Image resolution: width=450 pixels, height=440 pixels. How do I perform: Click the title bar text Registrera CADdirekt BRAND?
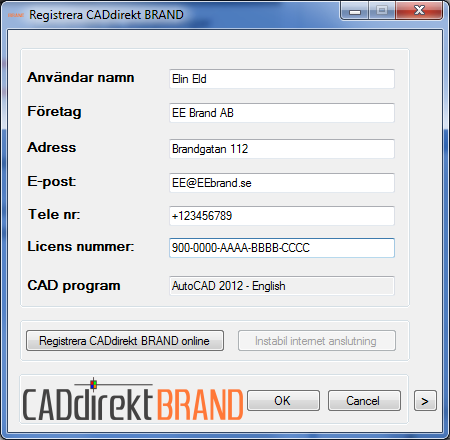click(106, 15)
